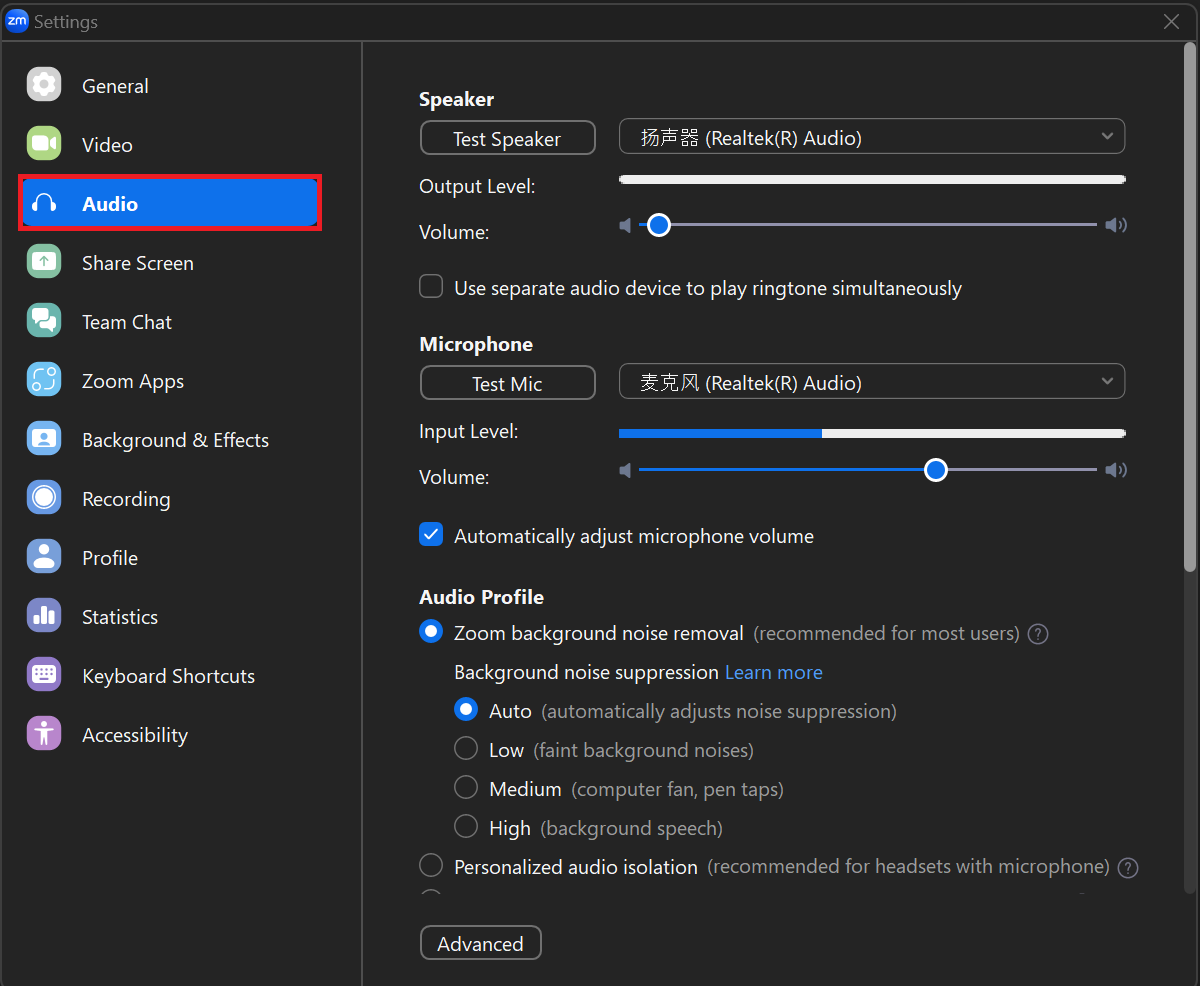Click the Profile person icon
Viewport: 1200px width, 986px height.
44,557
